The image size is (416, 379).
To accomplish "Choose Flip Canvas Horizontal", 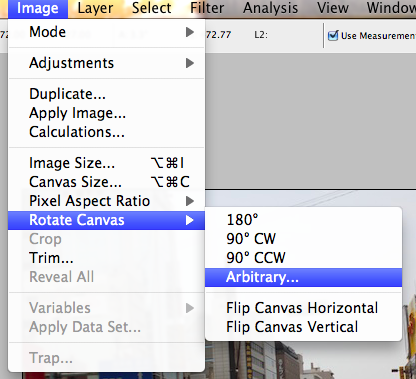I will point(303,308).
